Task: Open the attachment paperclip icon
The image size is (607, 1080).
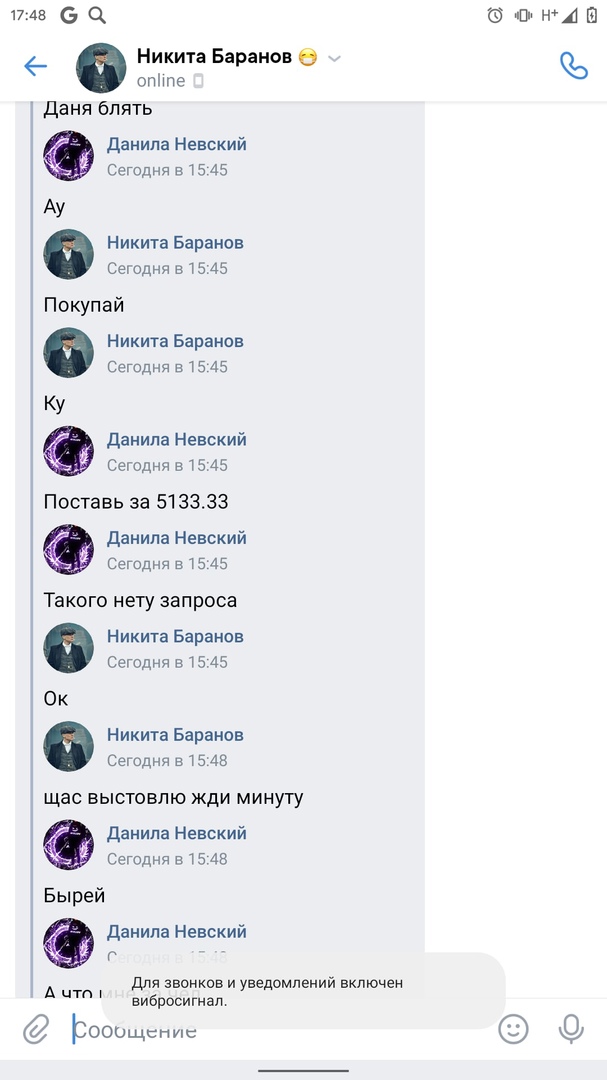Action: 36,1030
